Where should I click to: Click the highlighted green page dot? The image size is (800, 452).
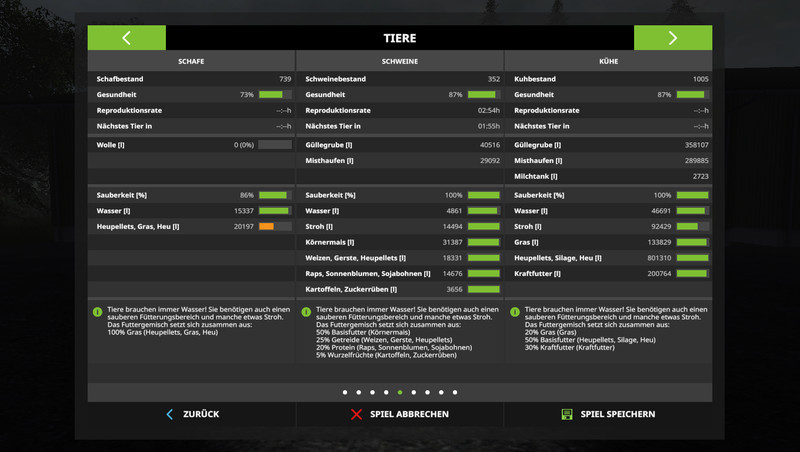pyautogui.click(x=400, y=393)
